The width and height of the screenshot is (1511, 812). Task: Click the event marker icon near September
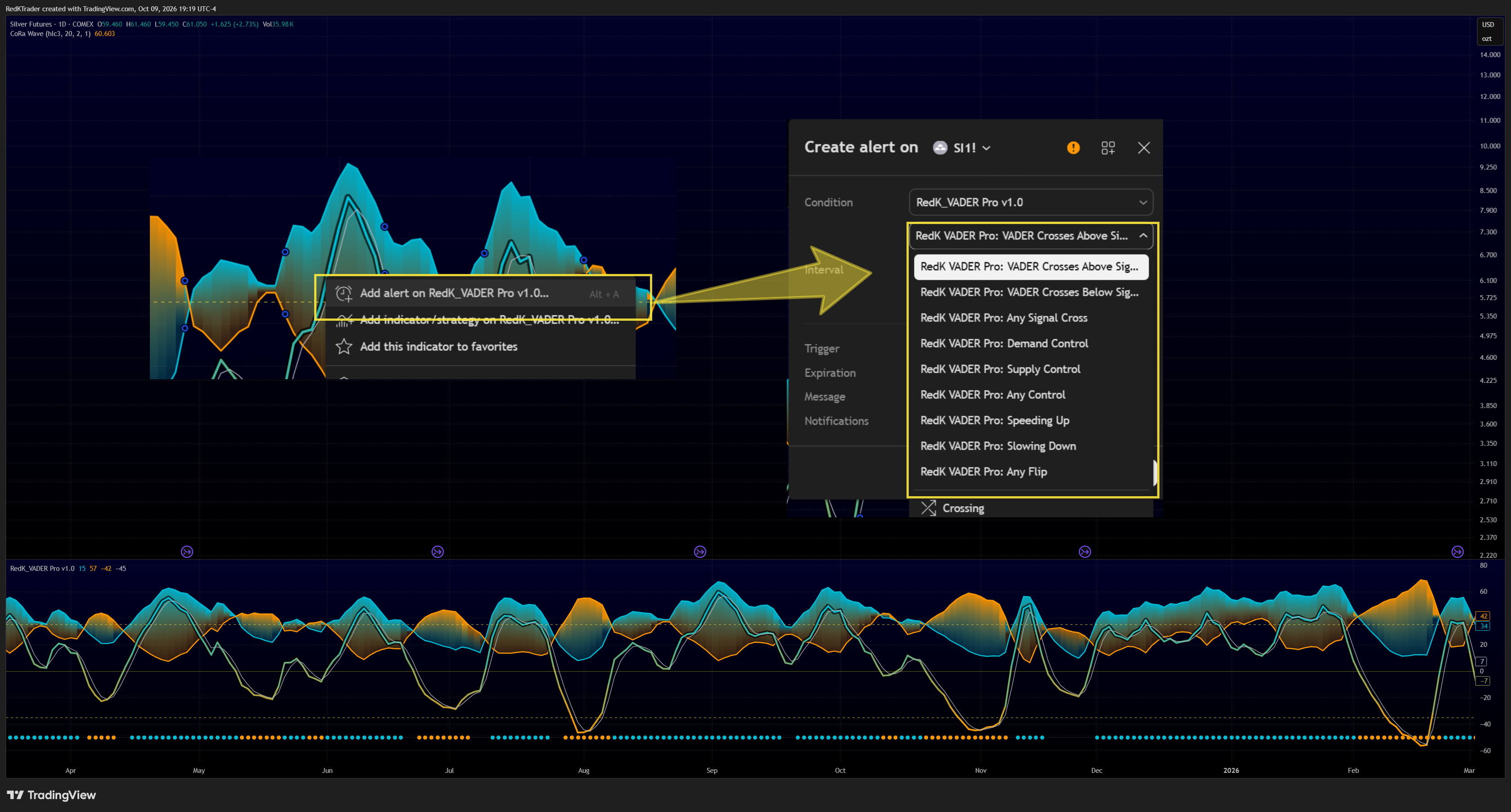point(700,552)
